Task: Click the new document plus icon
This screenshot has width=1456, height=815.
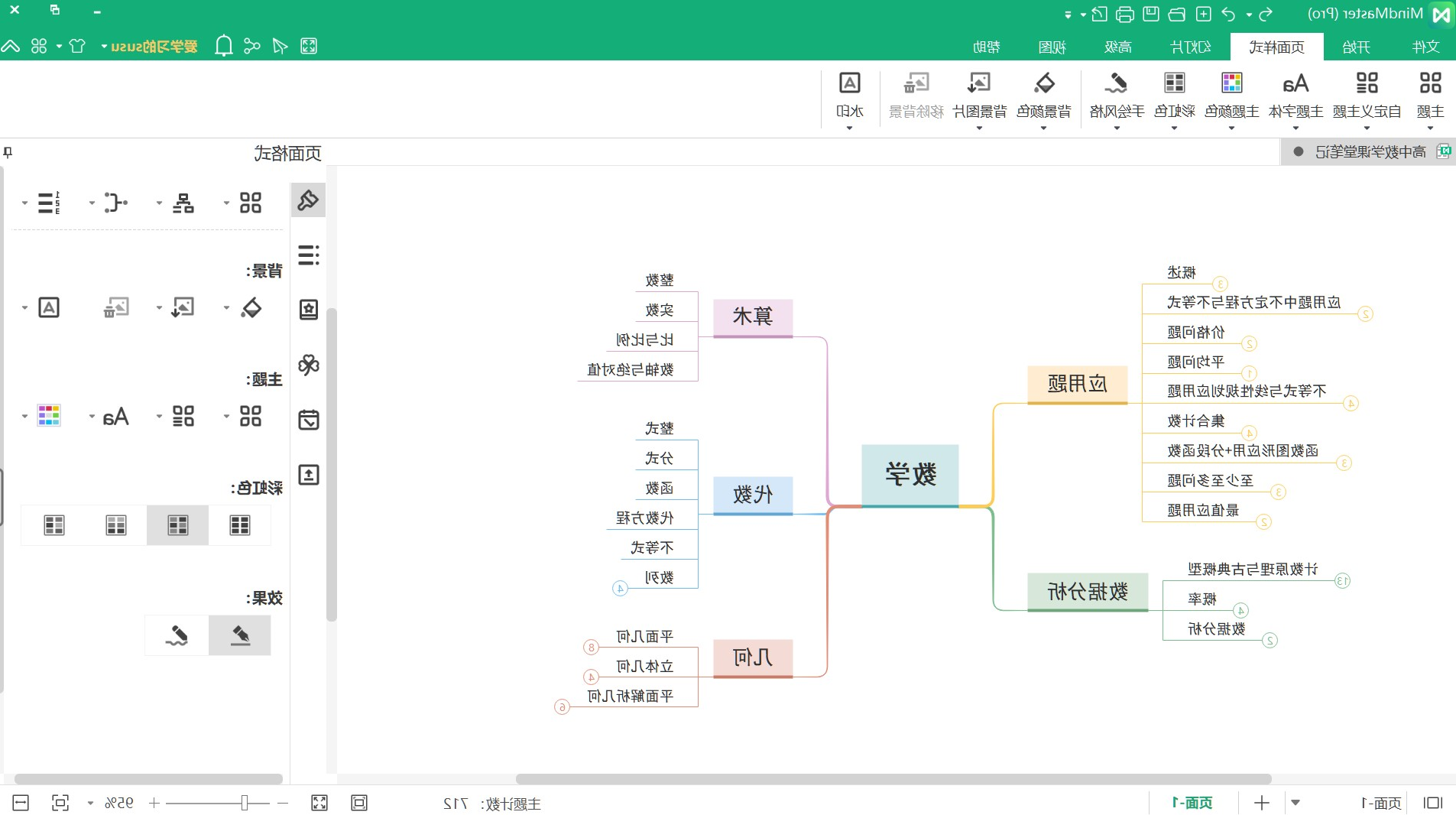Action: (x=1203, y=14)
